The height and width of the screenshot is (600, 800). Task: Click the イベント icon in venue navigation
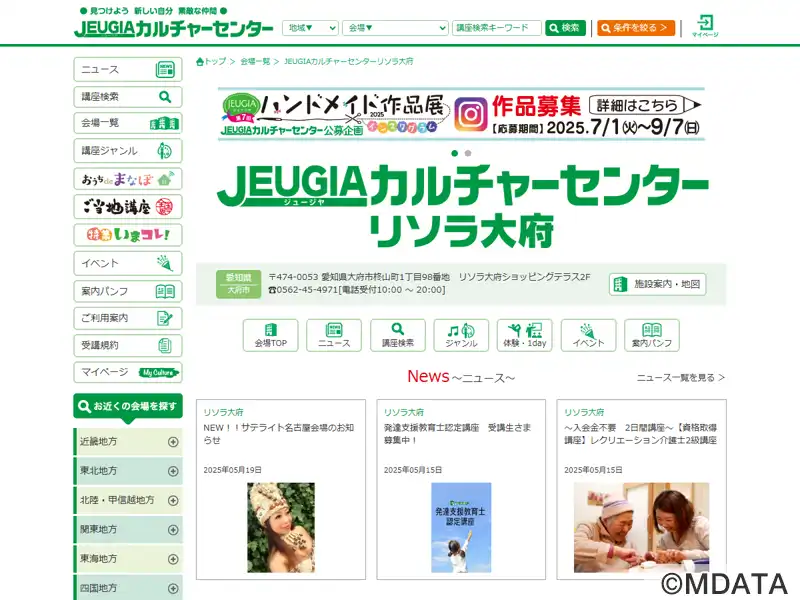point(588,335)
